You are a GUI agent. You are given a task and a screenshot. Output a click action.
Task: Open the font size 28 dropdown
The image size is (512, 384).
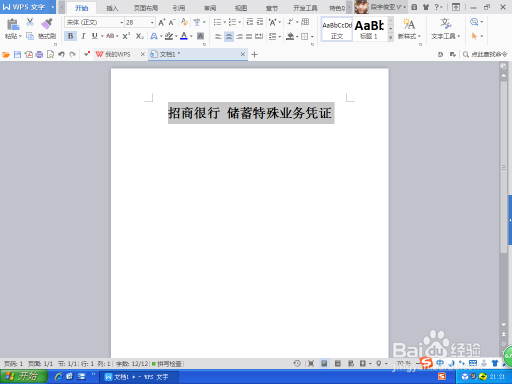[x=152, y=22]
